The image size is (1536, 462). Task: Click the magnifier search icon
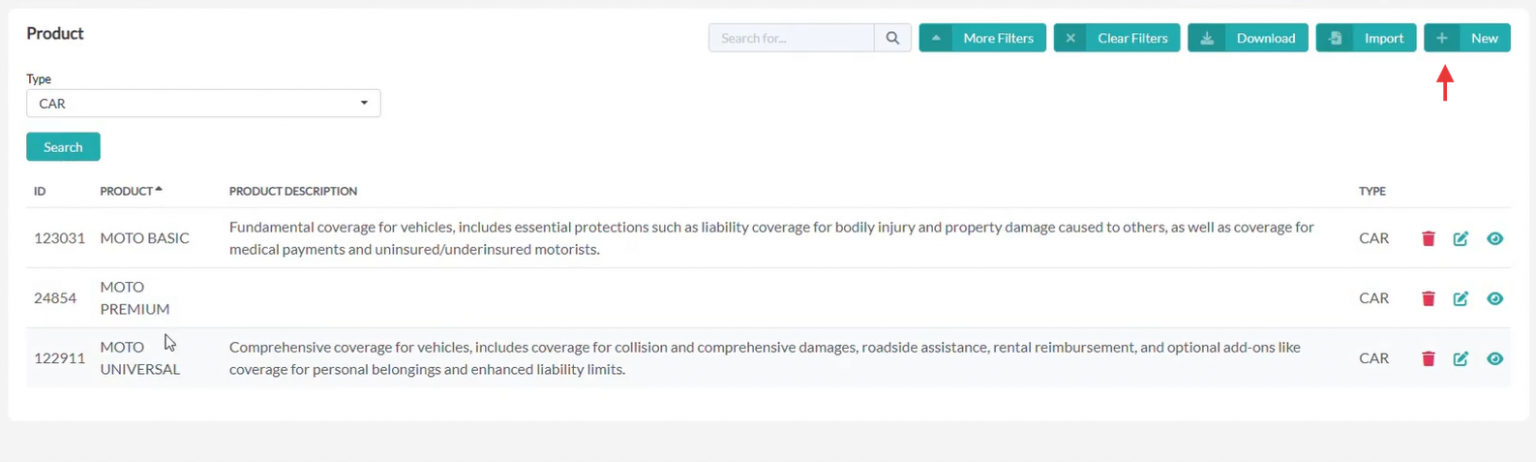tap(893, 38)
